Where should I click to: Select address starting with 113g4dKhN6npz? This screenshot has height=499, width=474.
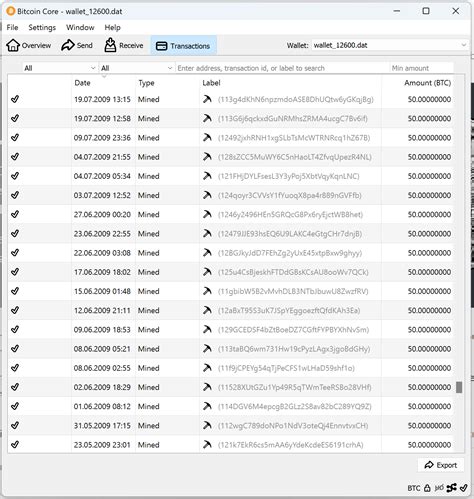click(x=296, y=99)
